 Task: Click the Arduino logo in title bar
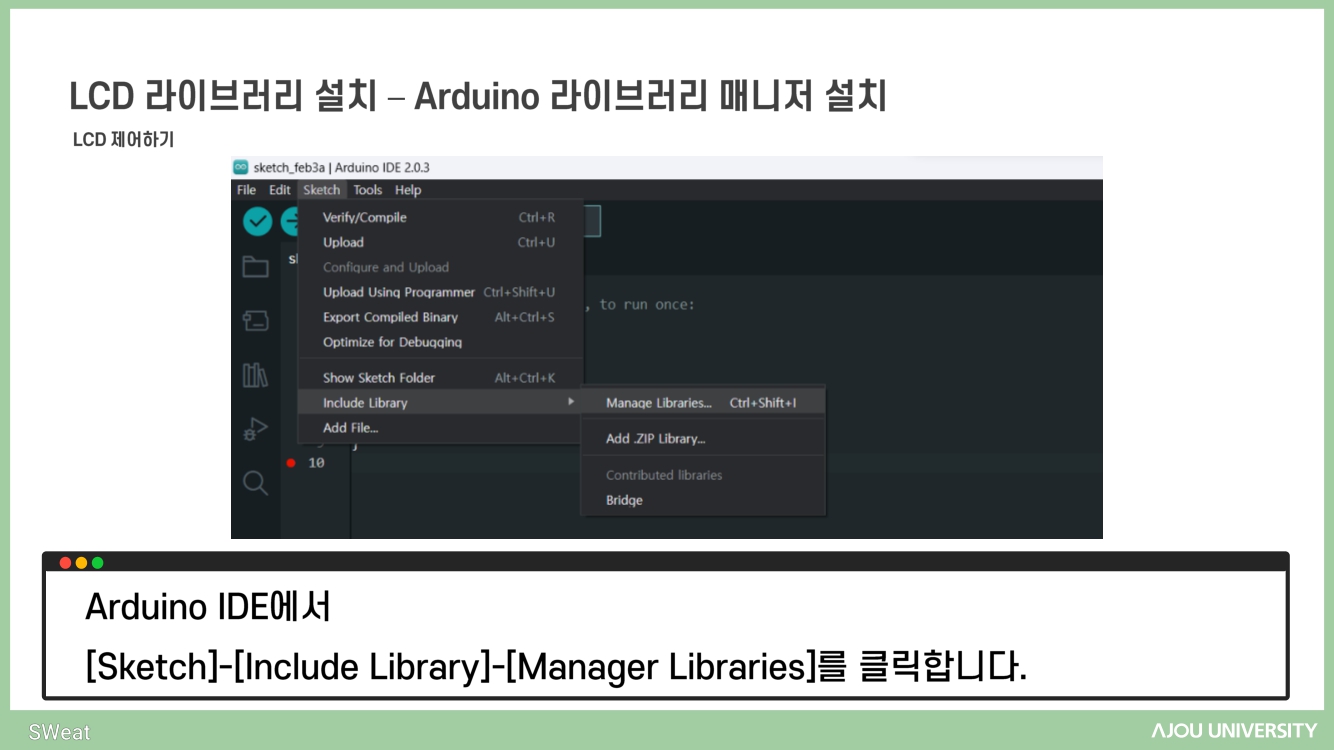[x=241, y=167]
